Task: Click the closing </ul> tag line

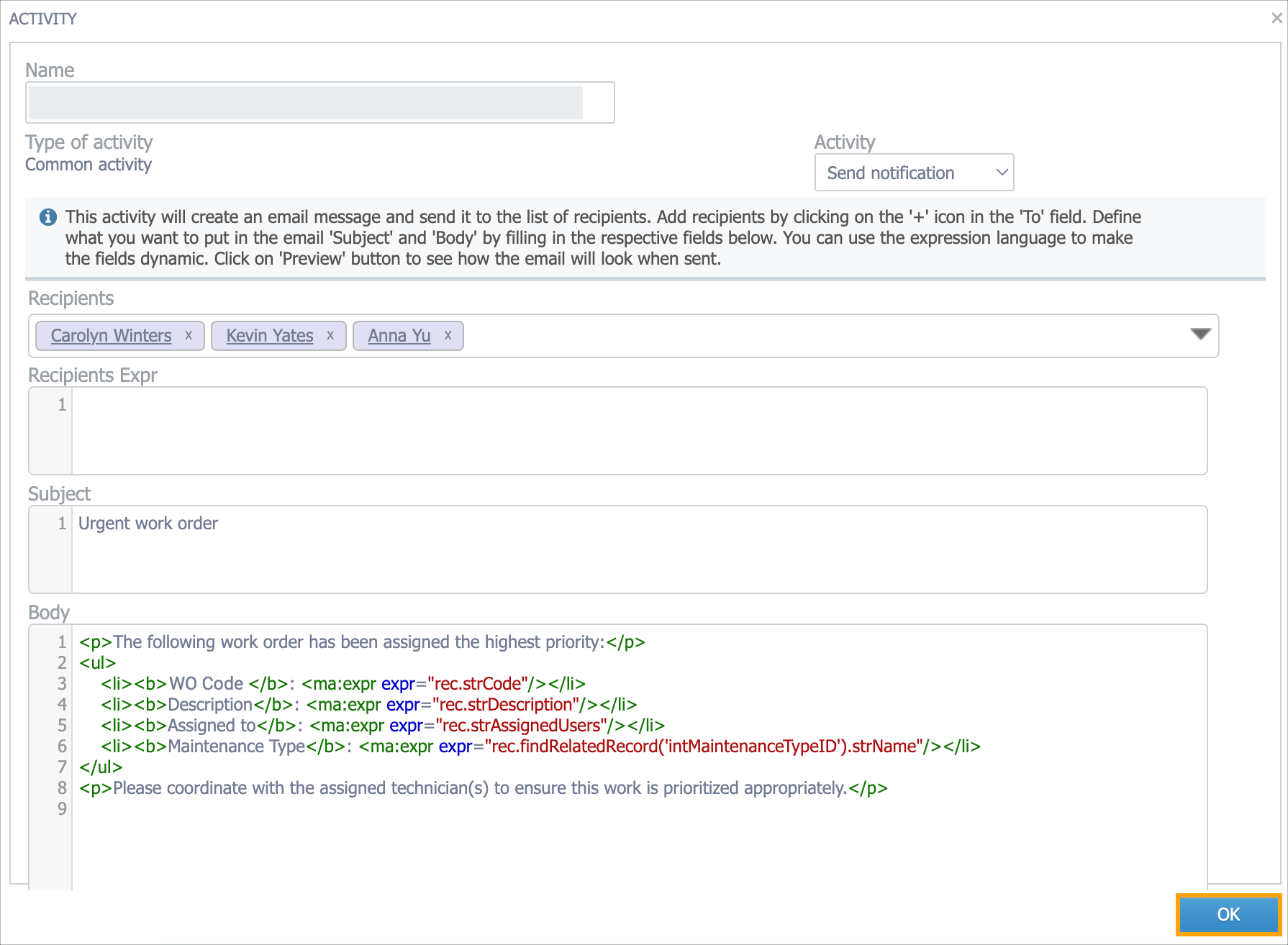Action: click(x=101, y=767)
